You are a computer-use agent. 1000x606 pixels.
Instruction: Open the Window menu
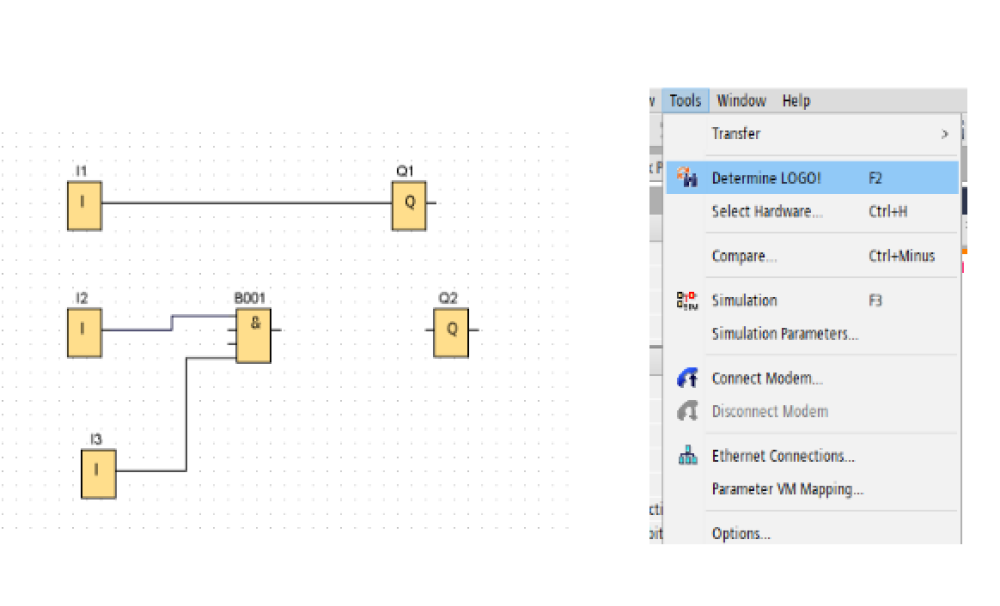741,101
